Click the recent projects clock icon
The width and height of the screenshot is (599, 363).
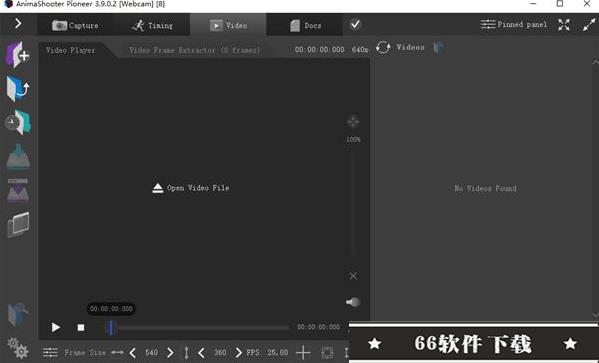pyautogui.click(x=18, y=122)
